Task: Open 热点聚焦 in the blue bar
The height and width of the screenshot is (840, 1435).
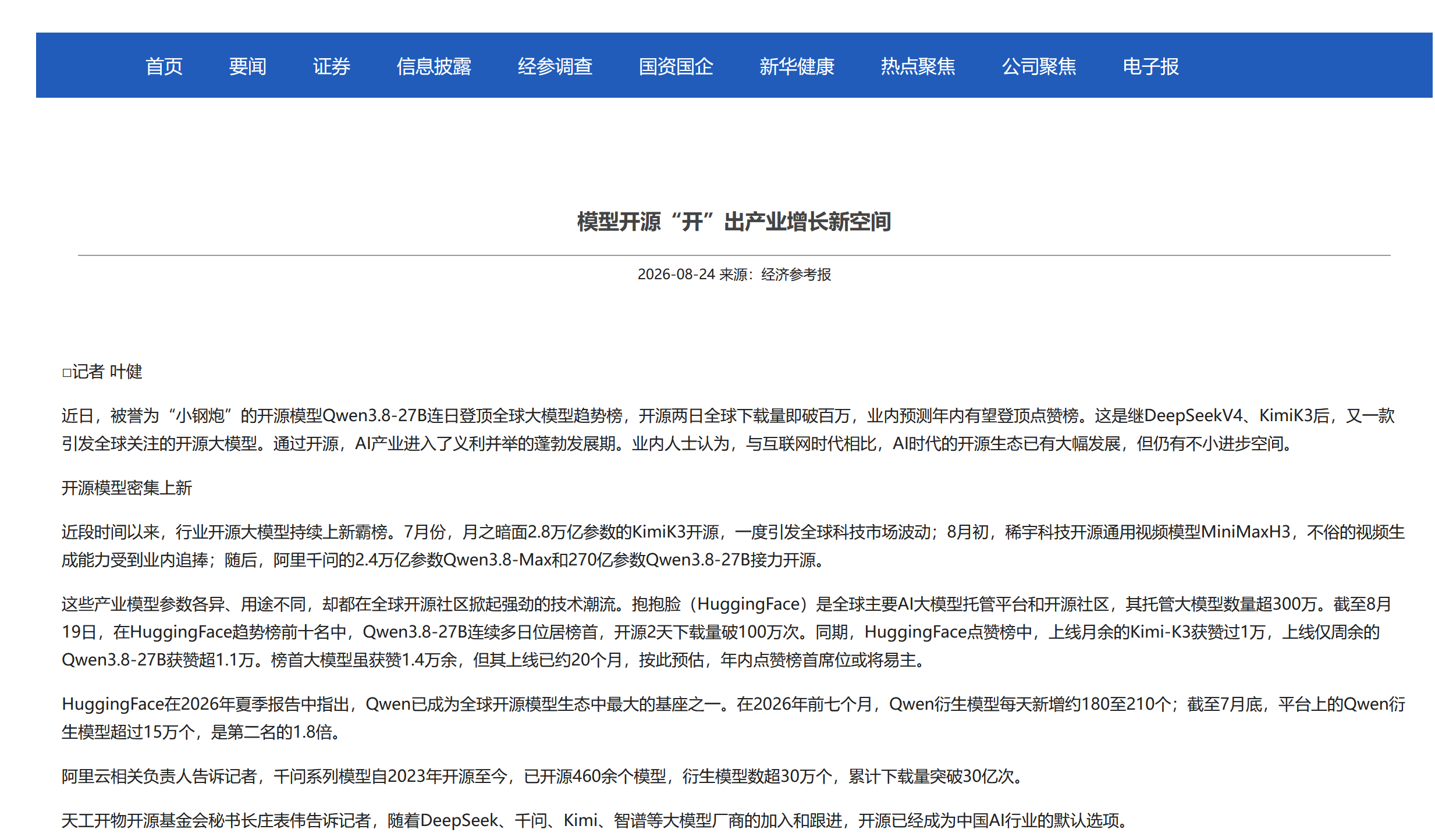Action: [918, 66]
